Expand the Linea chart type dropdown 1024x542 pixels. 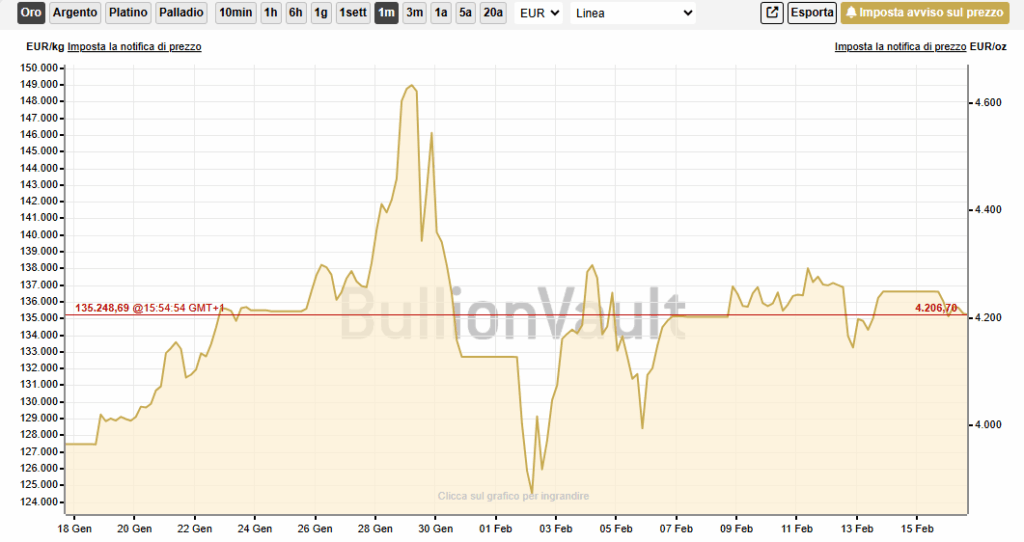[x=632, y=13]
